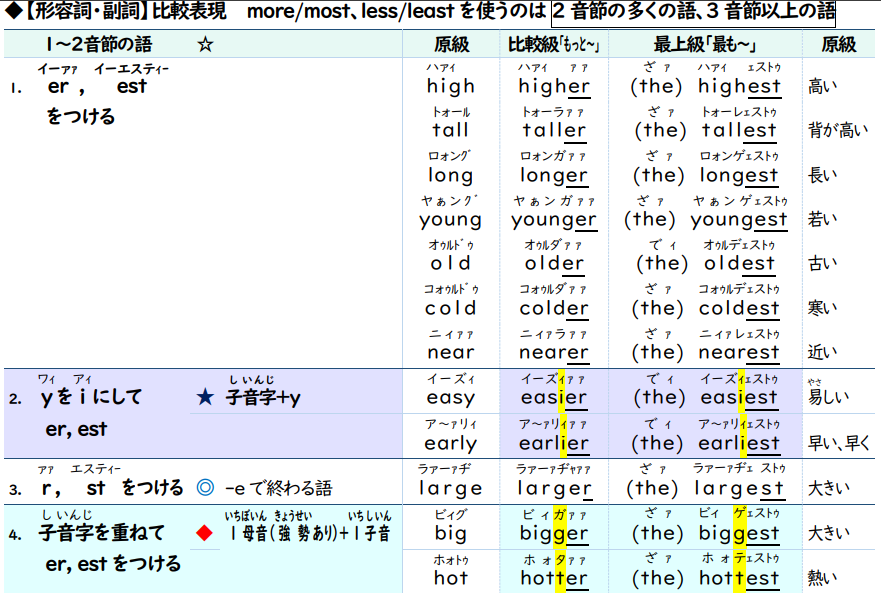Click the solid blue star beside 子音字+y

point(205,398)
